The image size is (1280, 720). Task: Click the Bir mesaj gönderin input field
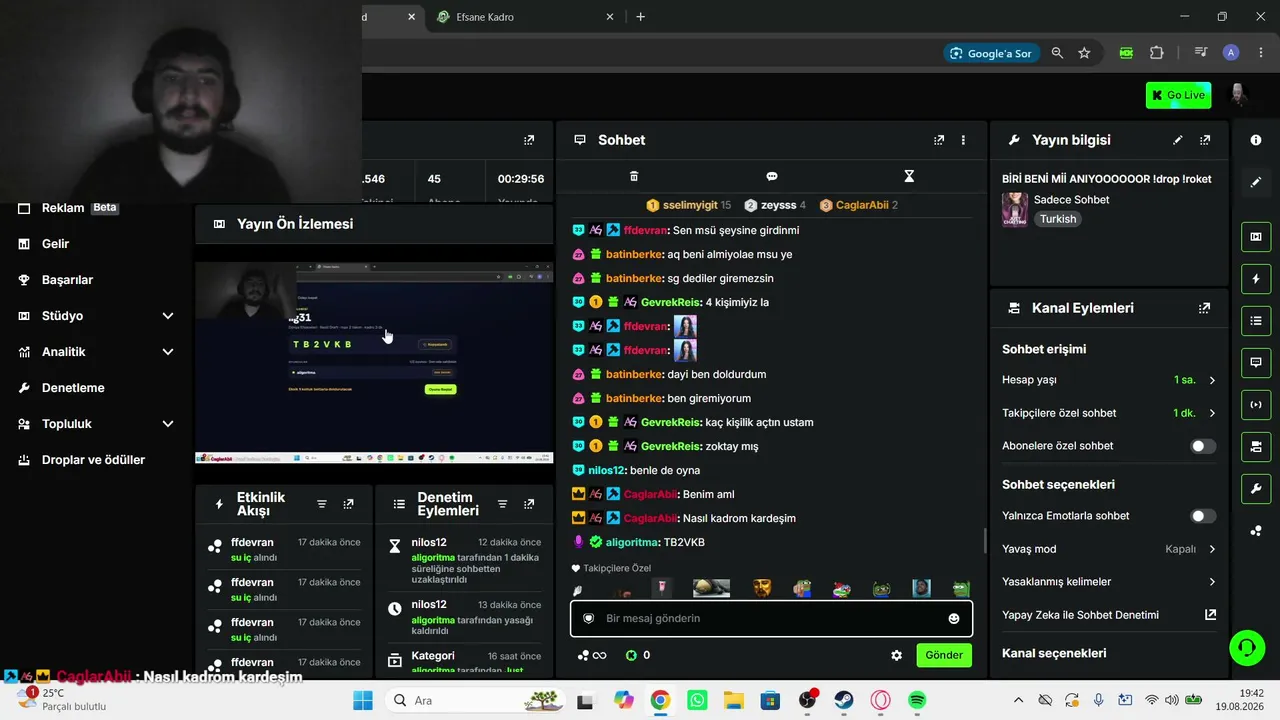pyautogui.click(x=770, y=619)
